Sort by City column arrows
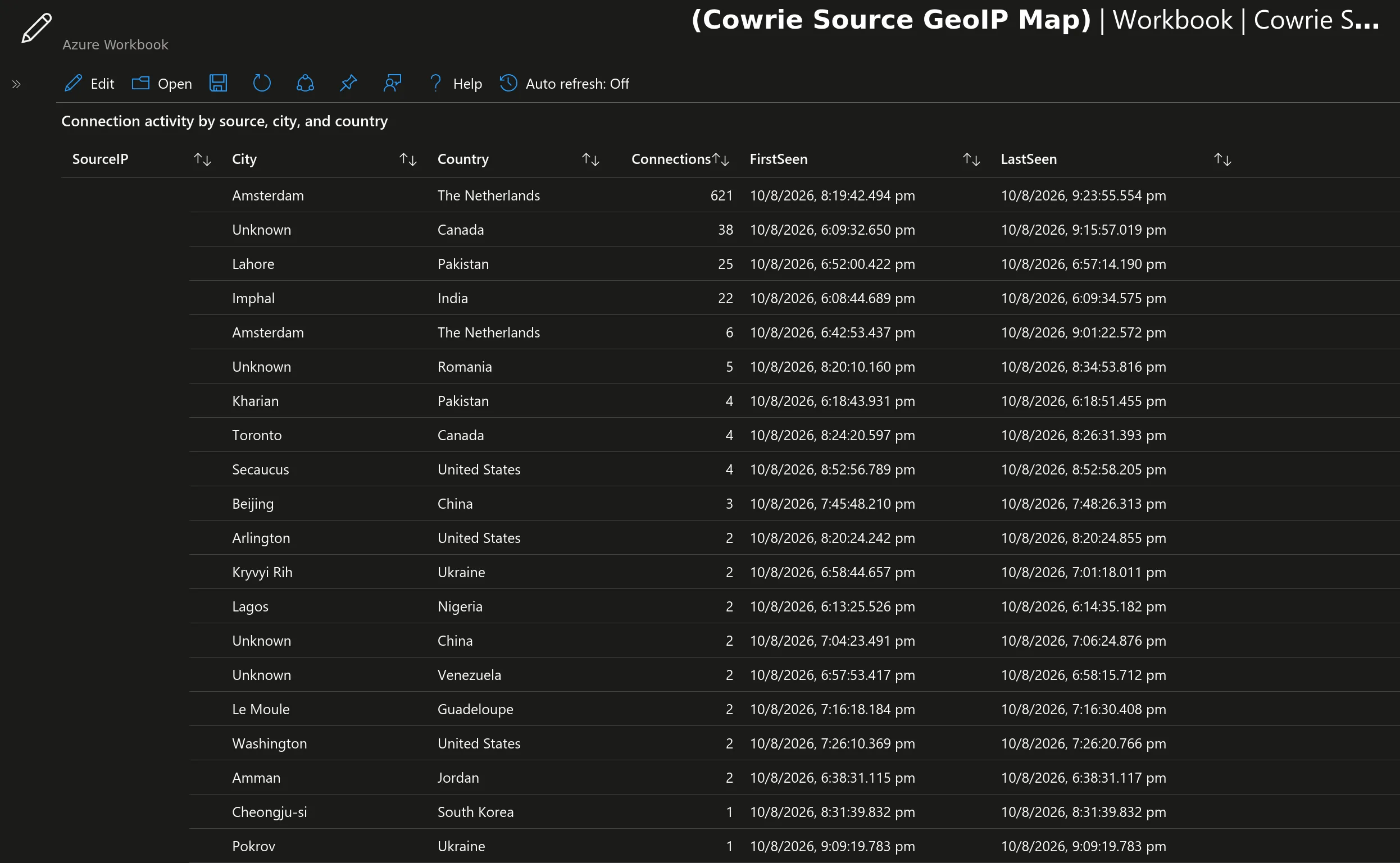This screenshot has width=1400, height=863. [408, 159]
